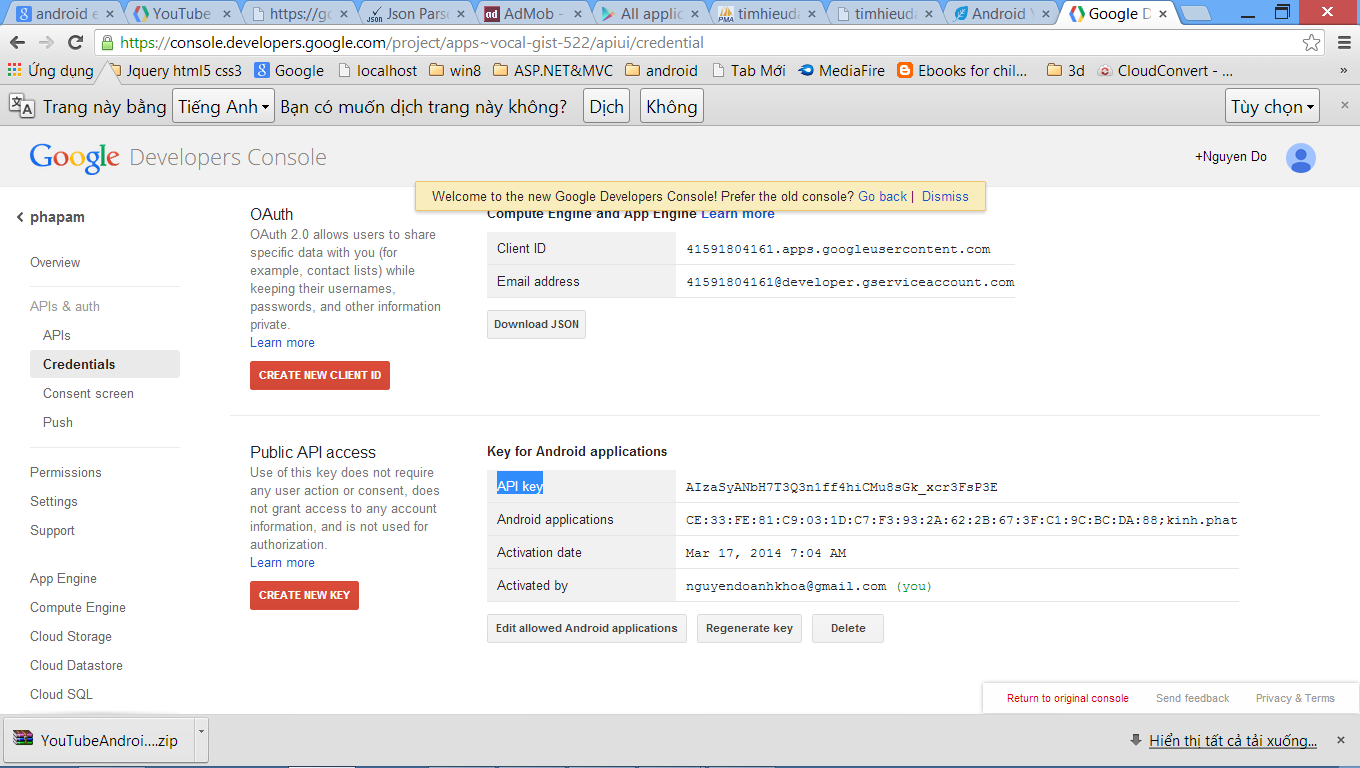This screenshot has height=768, width=1360.
Task: Go back with the browser back arrow
Action: pos(17,43)
